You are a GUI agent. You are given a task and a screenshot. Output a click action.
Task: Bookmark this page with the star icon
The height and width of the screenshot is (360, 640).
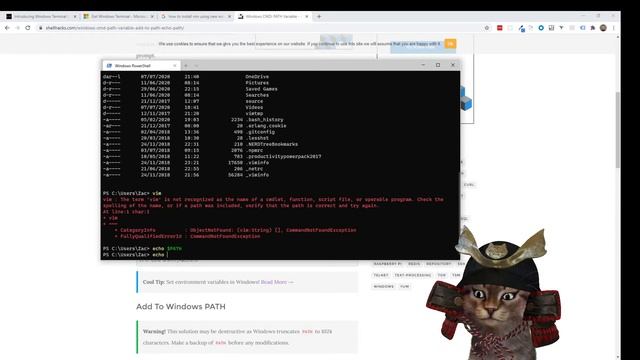[487, 28]
